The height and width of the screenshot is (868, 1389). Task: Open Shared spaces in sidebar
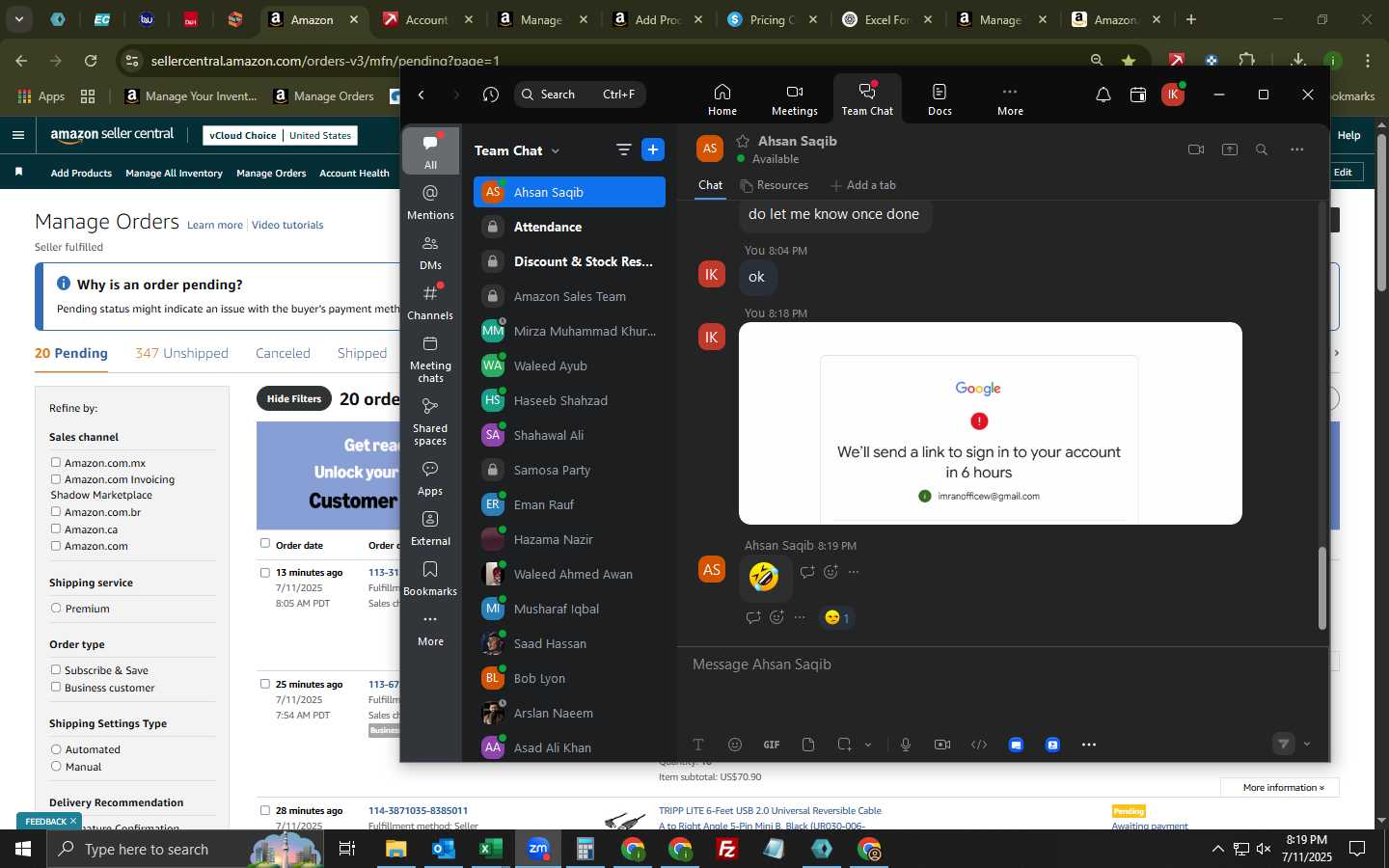430,421
